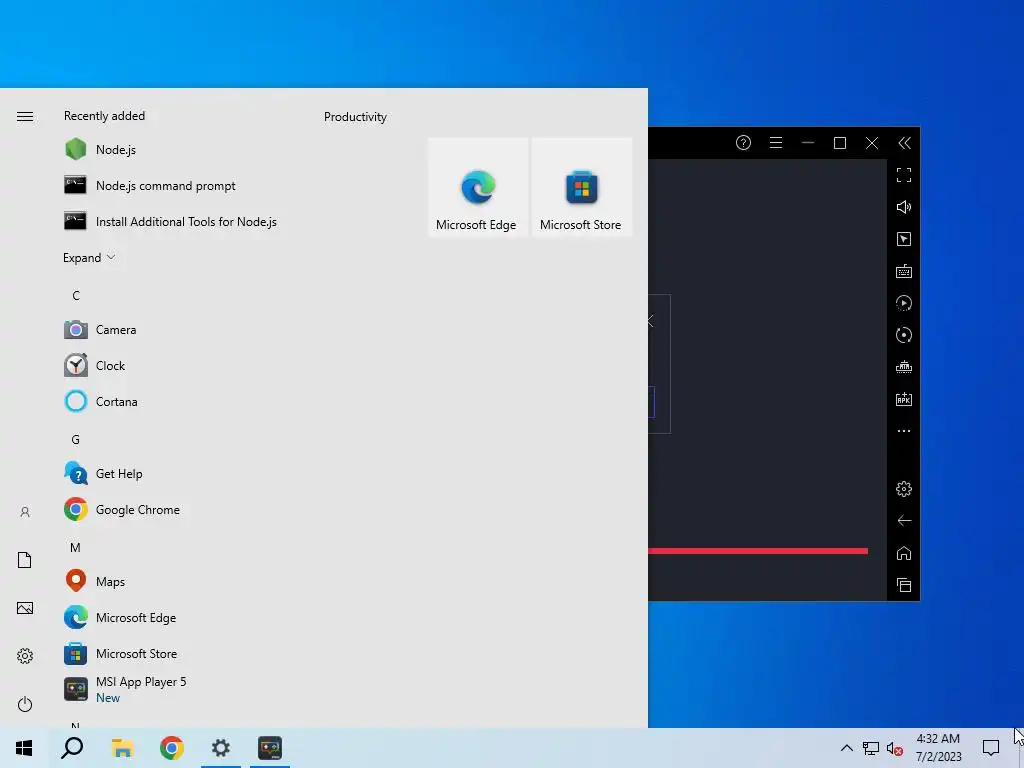
Task: Open macro recorder icon in App Player
Action: pyautogui.click(x=904, y=303)
